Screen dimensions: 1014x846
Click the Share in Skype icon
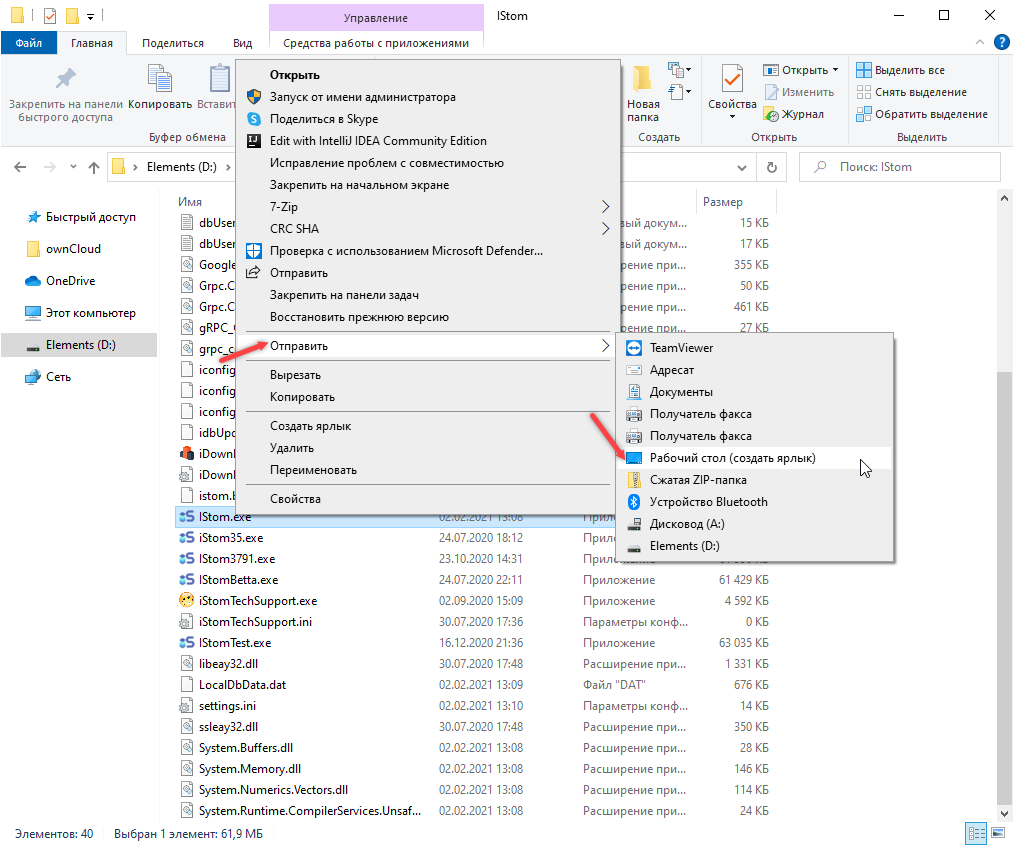(x=254, y=119)
